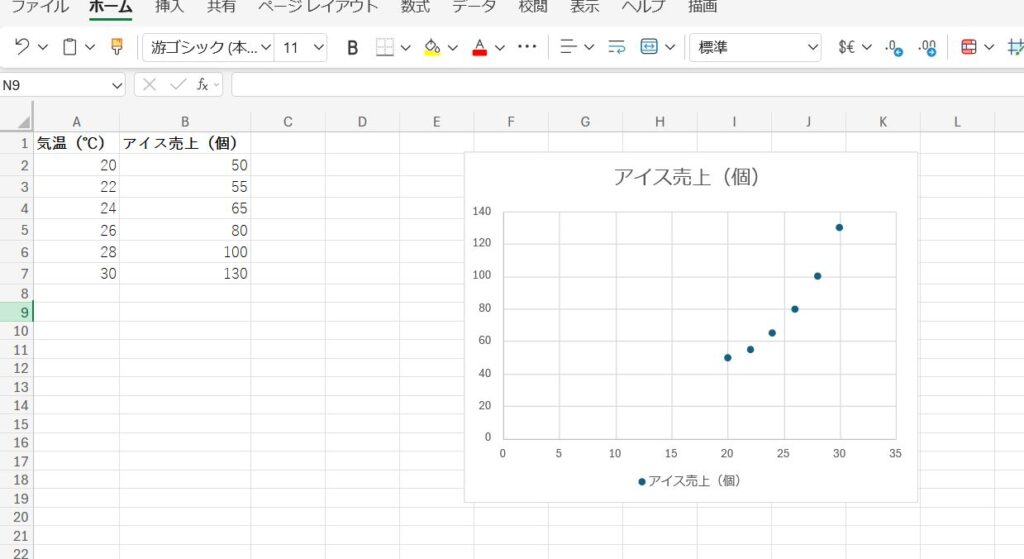The width and height of the screenshot is (1024, 559).
Task: Switch to the 共有 tab
Action: (221, 7)
